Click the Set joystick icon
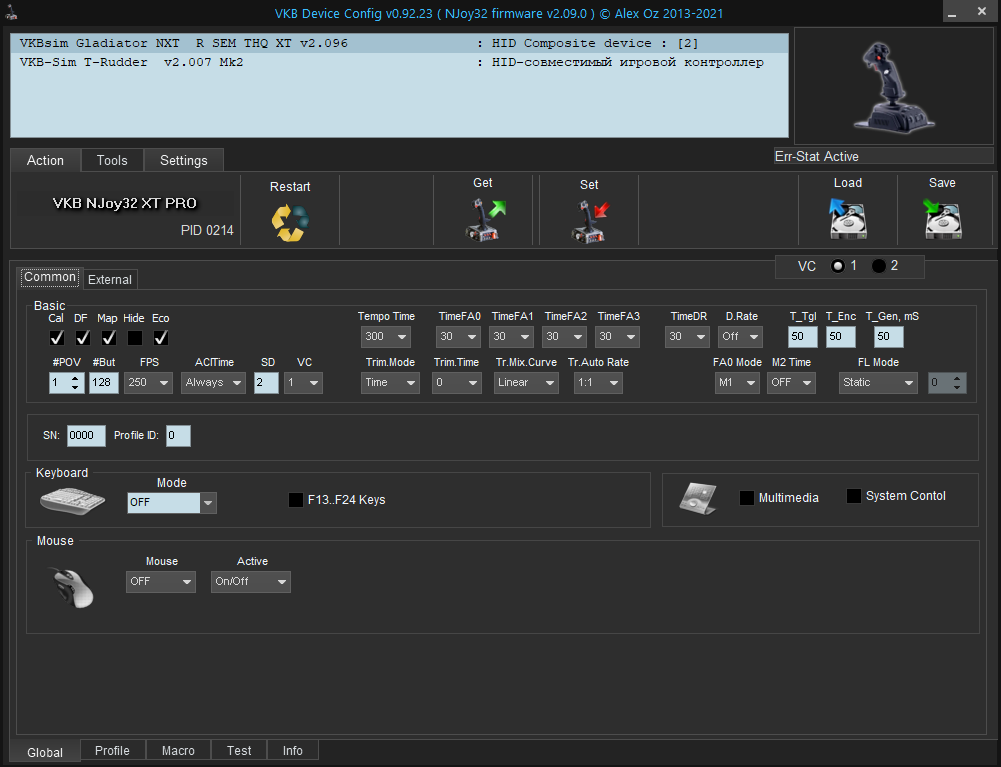The height and width of the screenshot is (767, 1001). point(589,221)
